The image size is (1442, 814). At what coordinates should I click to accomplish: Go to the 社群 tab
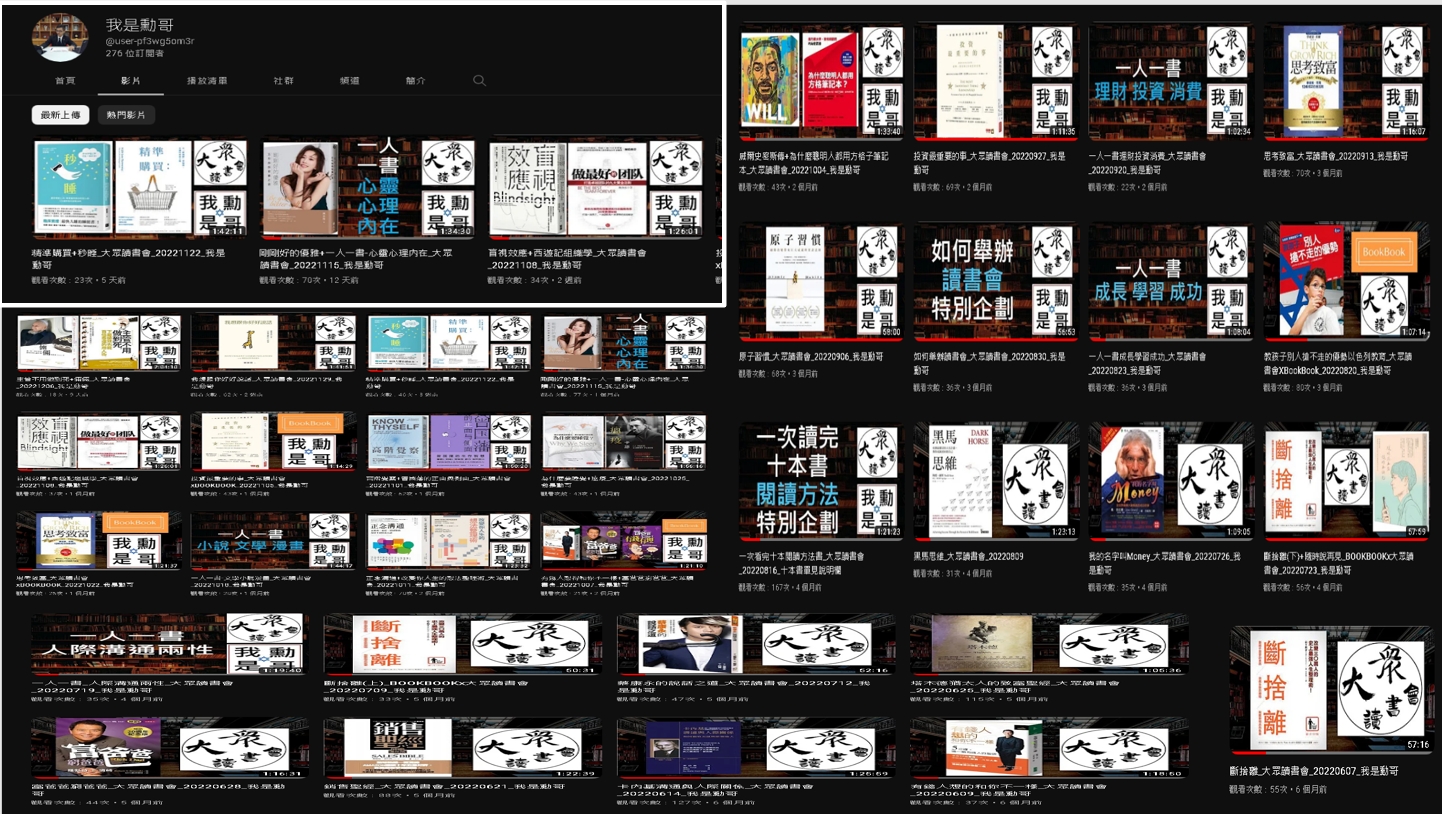tap(284, 81)
